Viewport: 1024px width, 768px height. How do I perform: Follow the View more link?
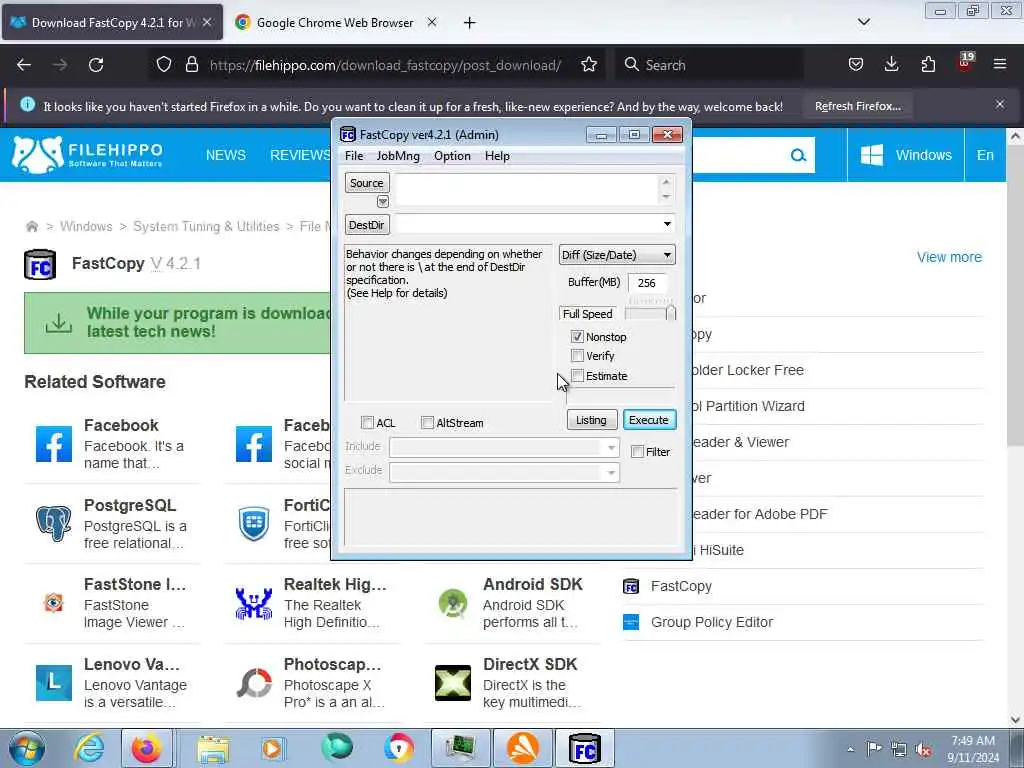949,257
